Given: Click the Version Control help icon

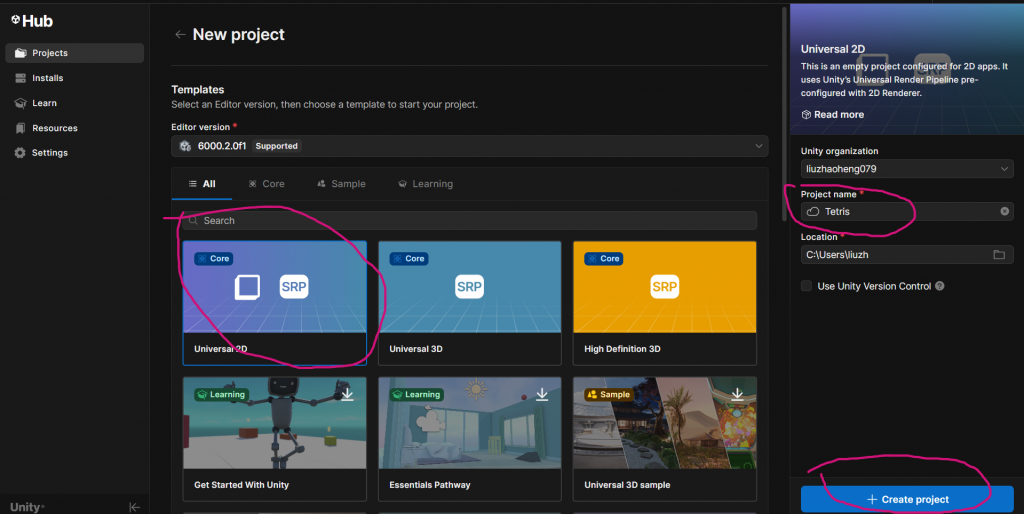Looking at the screenshot, I should pos(940,286).
